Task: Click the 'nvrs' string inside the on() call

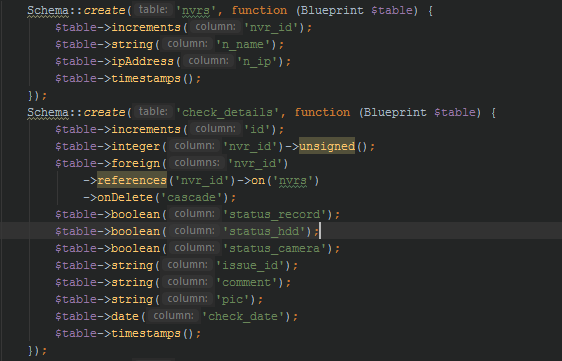Action: click(293, 180)
